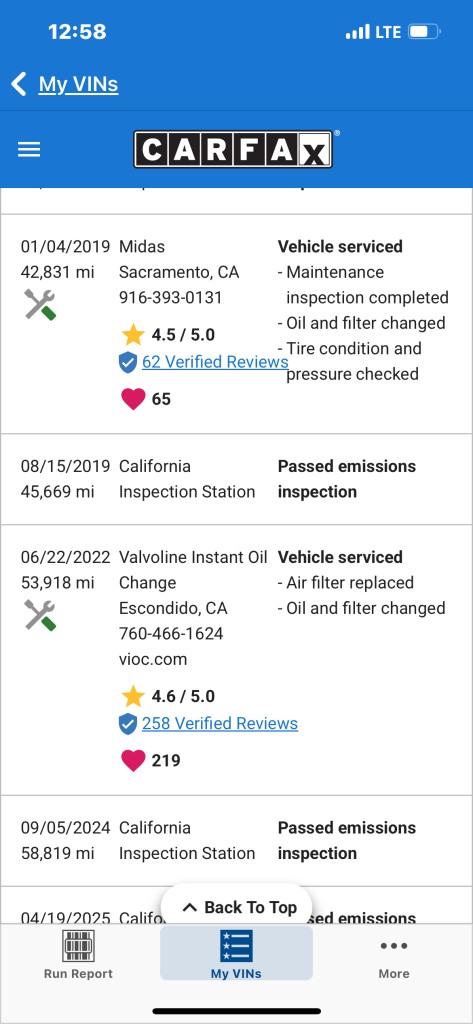The image size is (473, 1024).
Task: Tap the Back To Top button
Action: (236, 907)
